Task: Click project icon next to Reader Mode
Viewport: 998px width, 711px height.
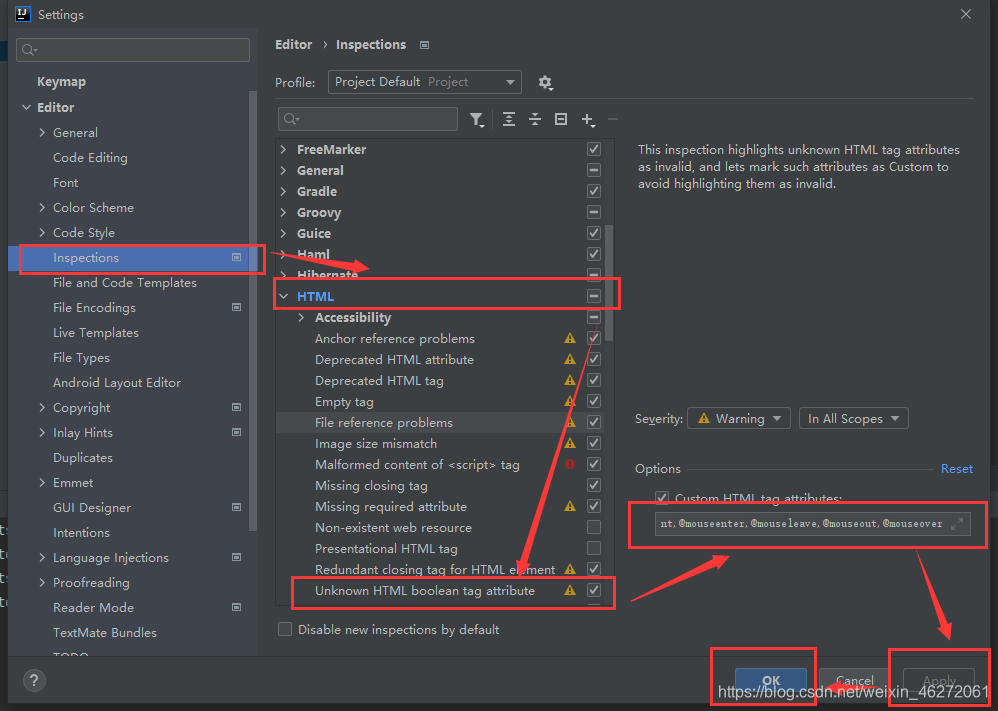Action: (x=236, y=607)
